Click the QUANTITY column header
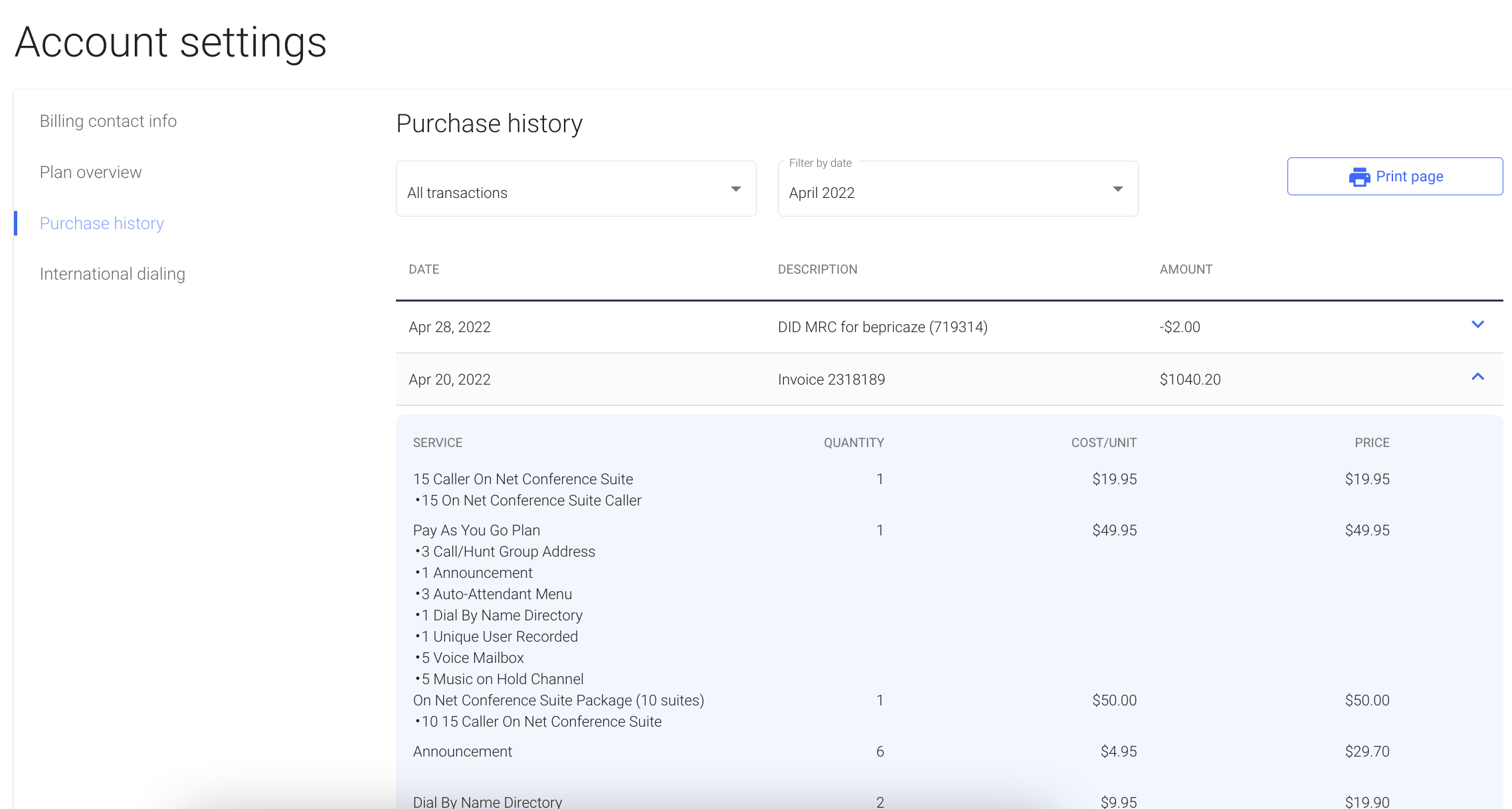The height and width of the screenshot is (809, 1512). tap(854, 442)
